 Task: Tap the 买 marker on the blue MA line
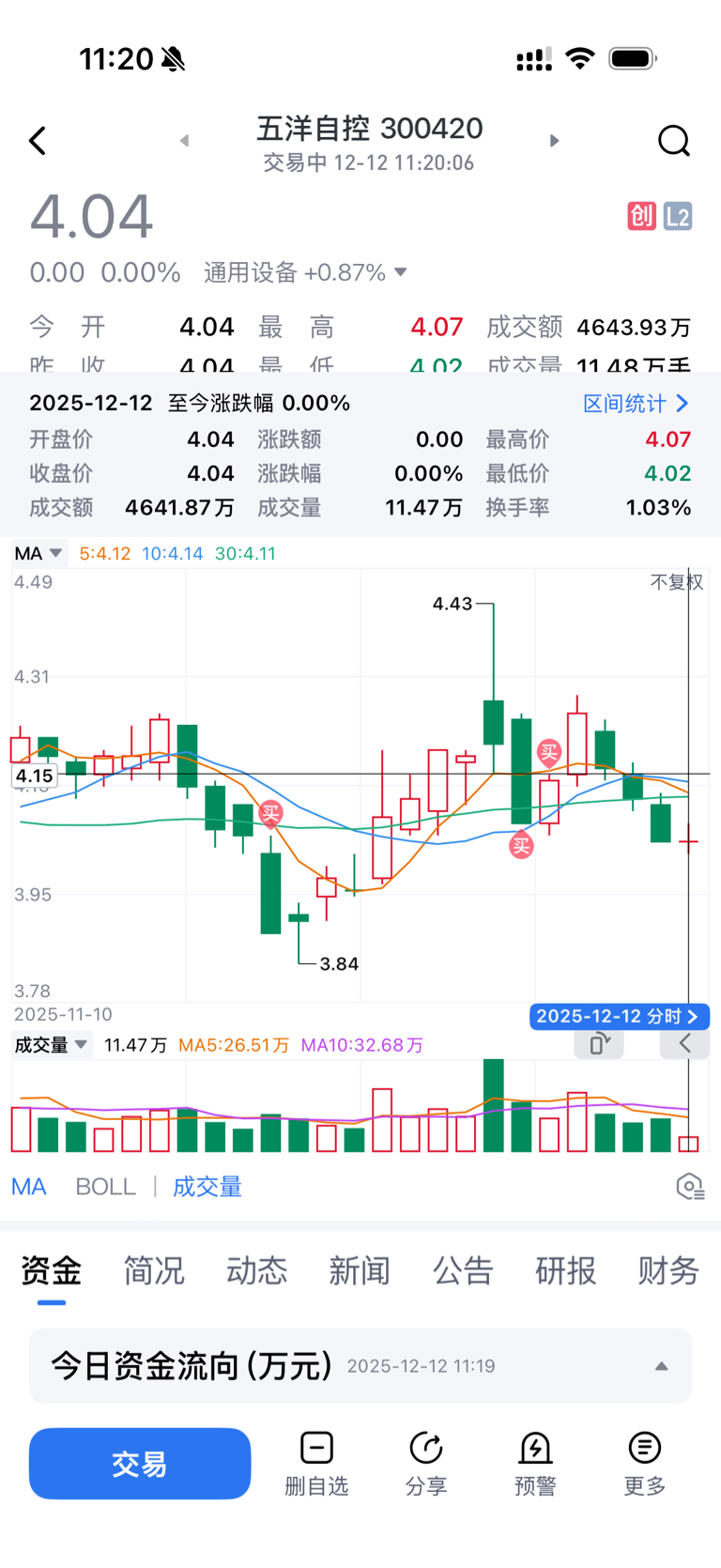pyautogui.click(x=521, y=846)
